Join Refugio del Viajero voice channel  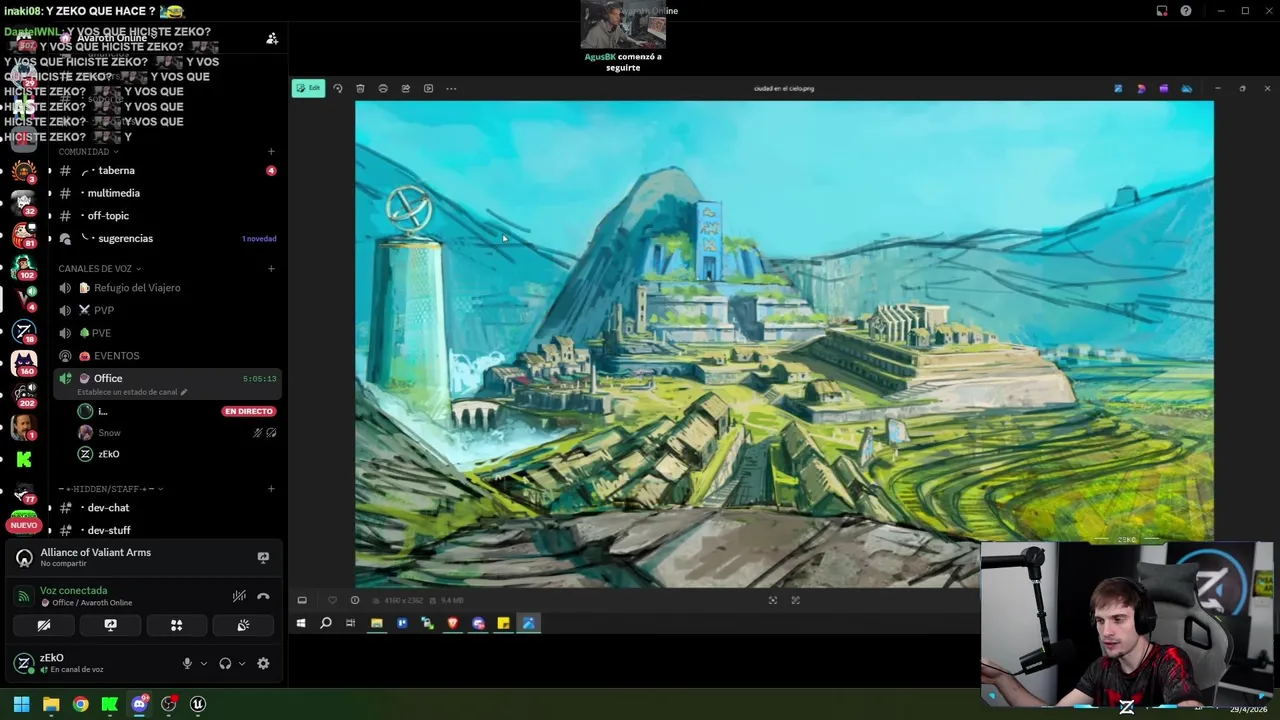[167, 288]
